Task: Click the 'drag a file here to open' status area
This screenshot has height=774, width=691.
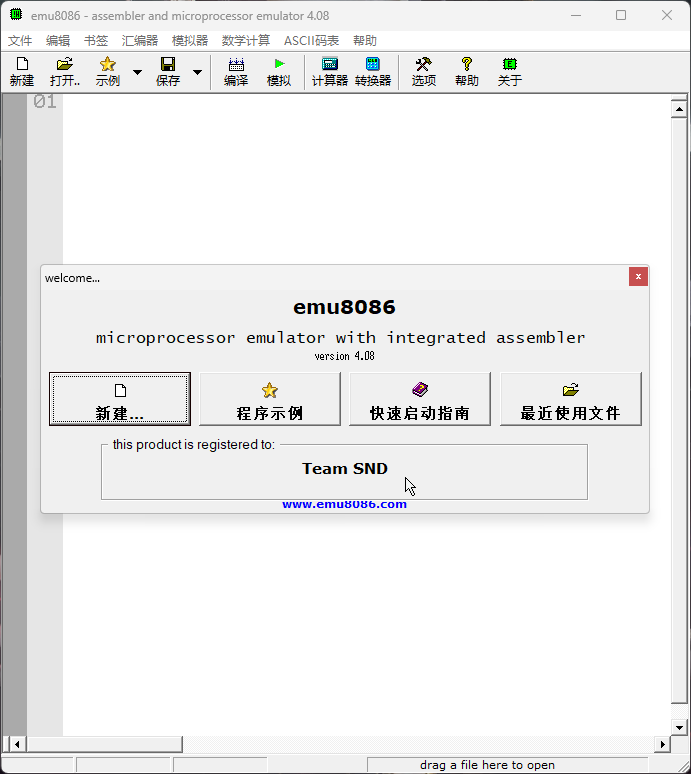Action: [507, 765]
